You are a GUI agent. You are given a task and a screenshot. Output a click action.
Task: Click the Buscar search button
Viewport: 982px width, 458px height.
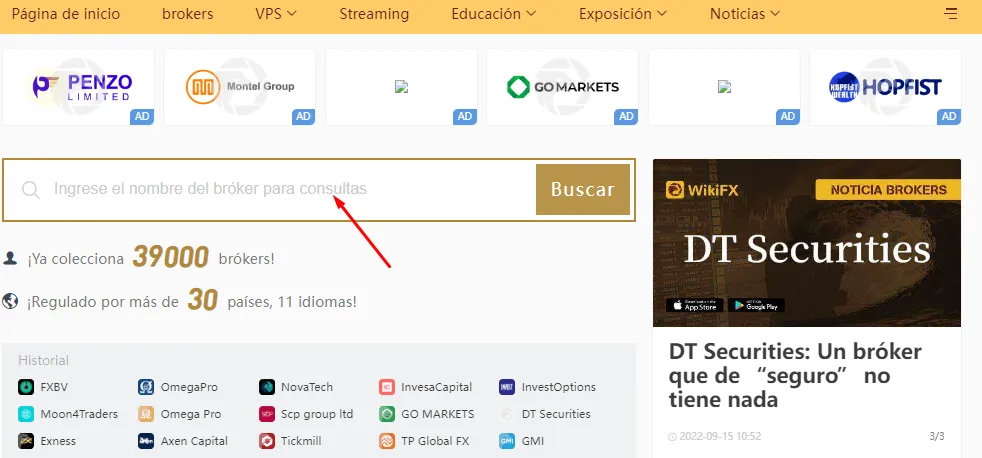pyautogui.click(x=582, y=189)
